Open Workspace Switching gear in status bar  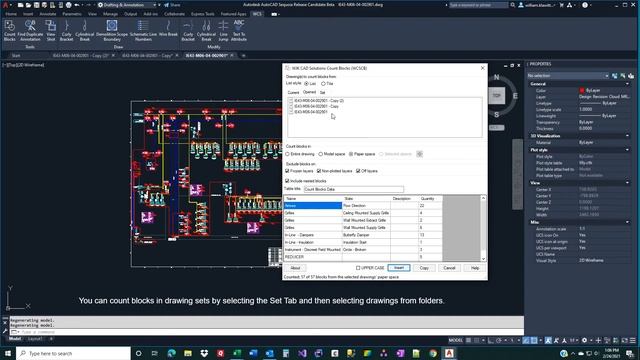pyautogui.click(x=584, y=340)
